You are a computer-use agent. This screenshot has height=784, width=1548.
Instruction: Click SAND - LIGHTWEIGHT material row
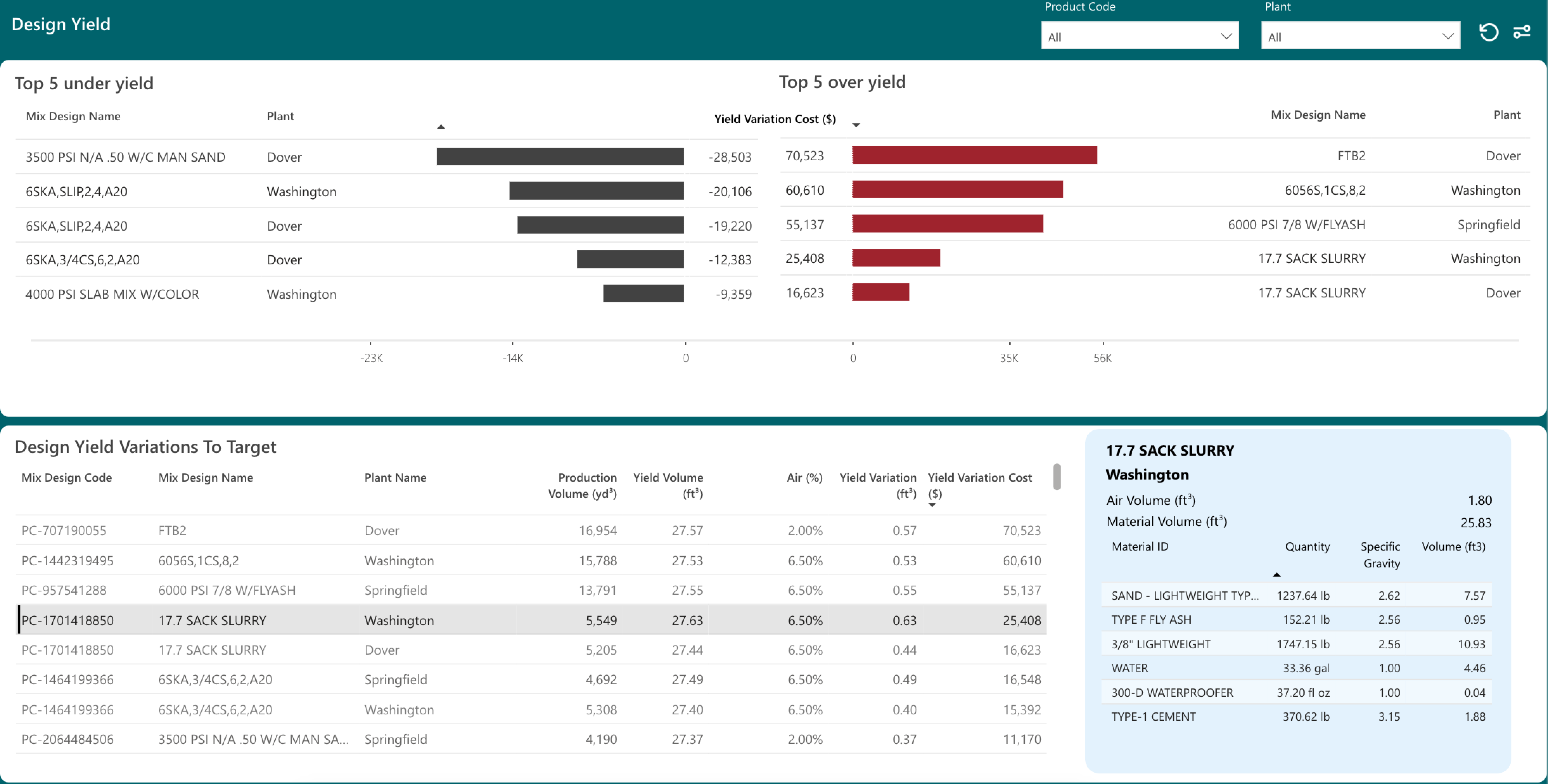[1296, 595]
